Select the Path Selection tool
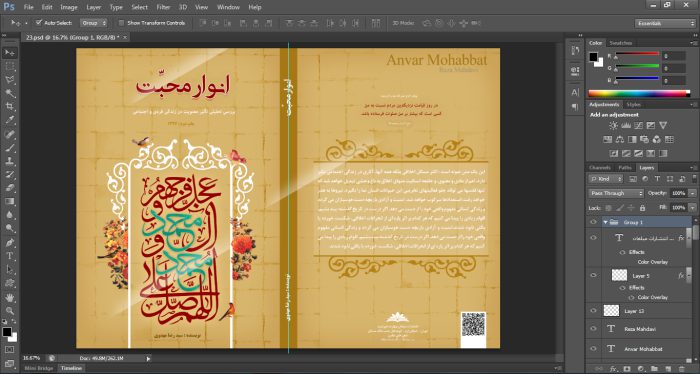Image resolution: width=700 pixels, height=374 pixels. (9, 270)
